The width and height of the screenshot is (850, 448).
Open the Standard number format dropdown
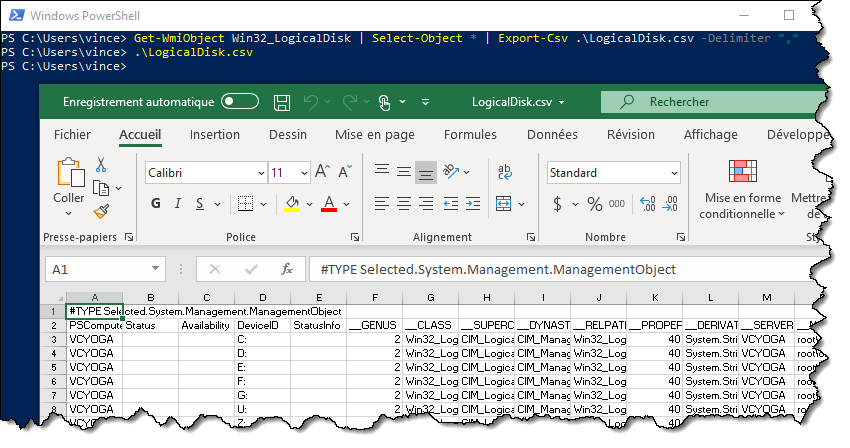pos(674,173)
